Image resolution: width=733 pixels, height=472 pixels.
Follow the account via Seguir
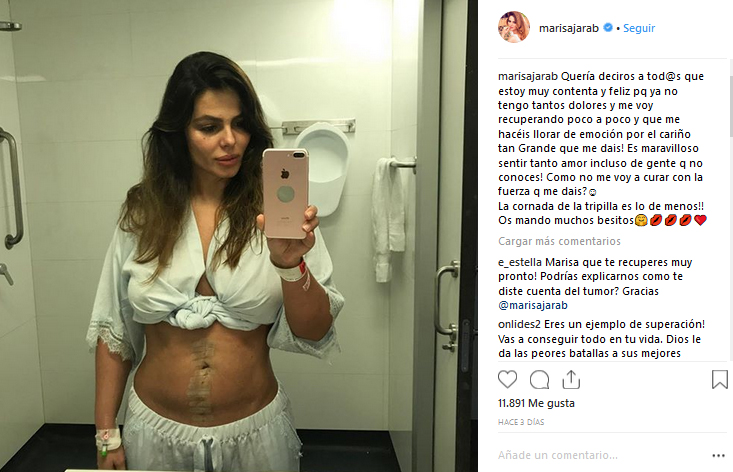[x=639, y=28]
